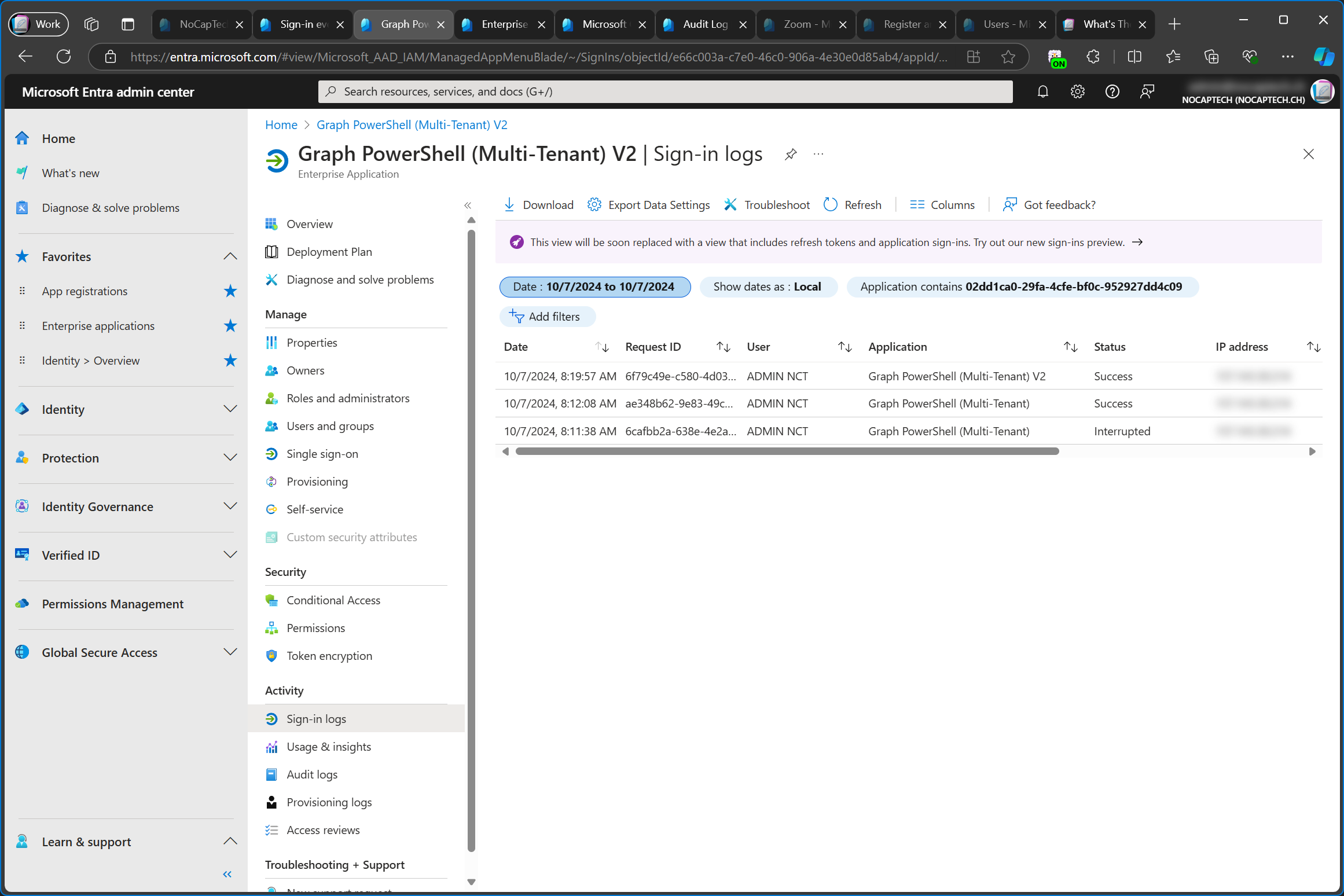The image size is (1344, 896).
Task: Click the pin icon next to the app title
Action: pos(790,154)
